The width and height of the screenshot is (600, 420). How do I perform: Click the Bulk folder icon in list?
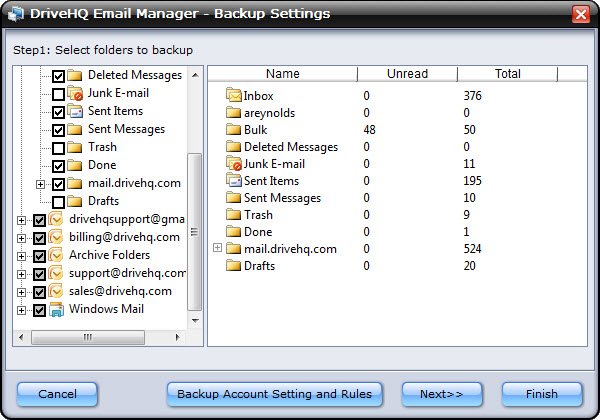coord(235,130)
